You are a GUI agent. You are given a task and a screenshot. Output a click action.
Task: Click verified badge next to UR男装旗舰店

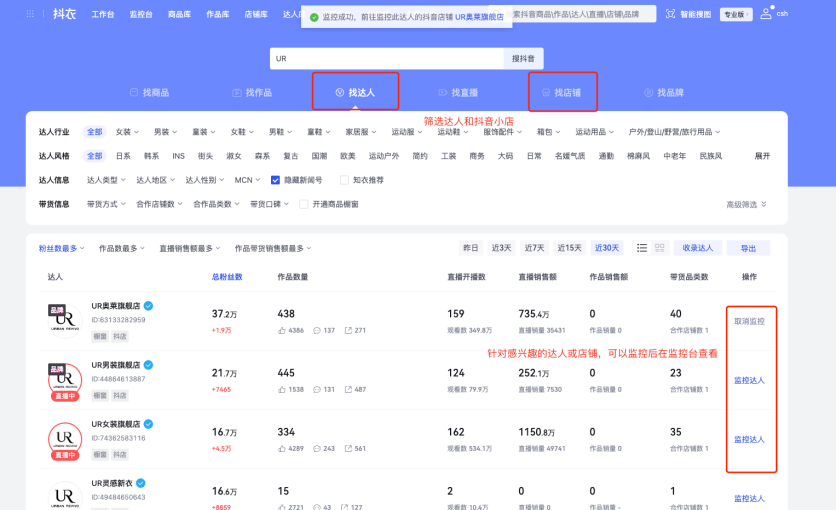[148, 365]
